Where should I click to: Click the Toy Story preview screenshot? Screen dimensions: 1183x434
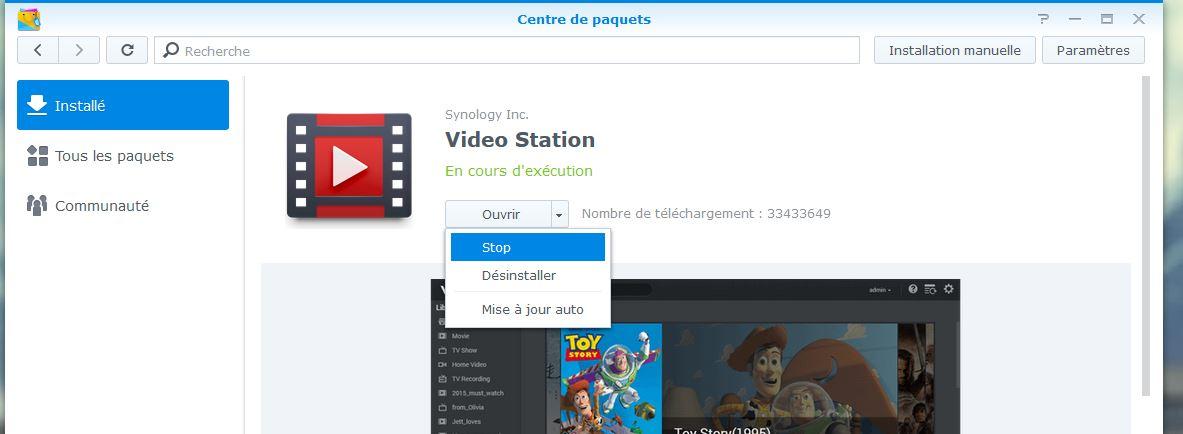(696, 356)
